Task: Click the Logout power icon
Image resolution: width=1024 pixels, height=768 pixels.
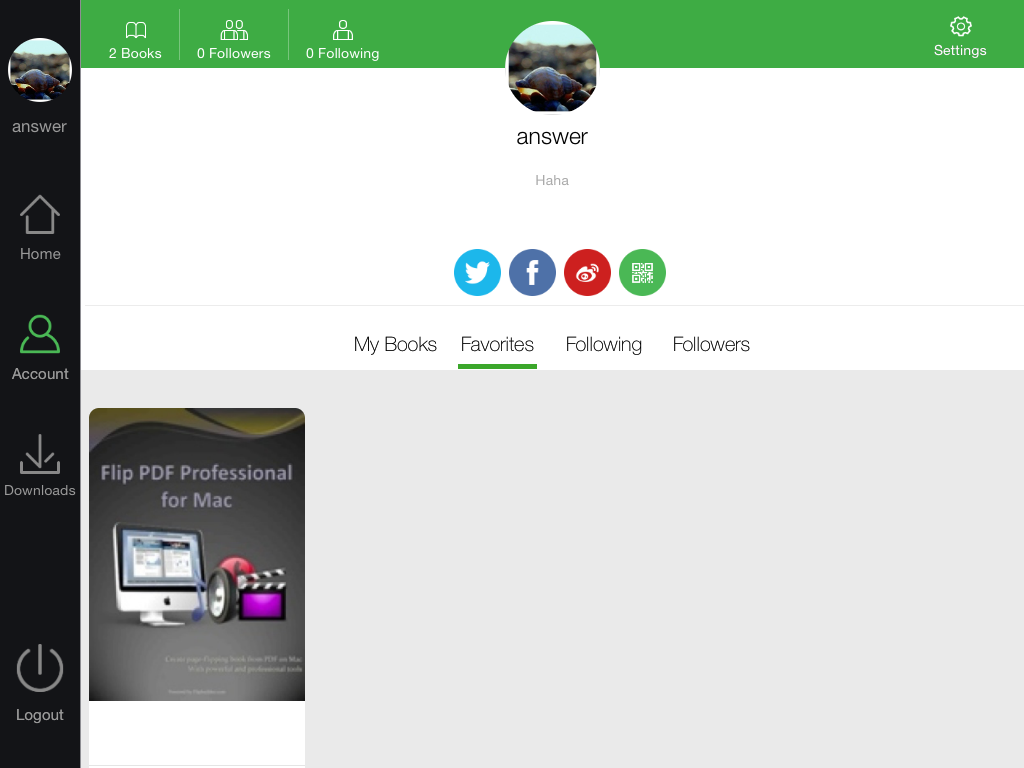Action: (40, 669)
